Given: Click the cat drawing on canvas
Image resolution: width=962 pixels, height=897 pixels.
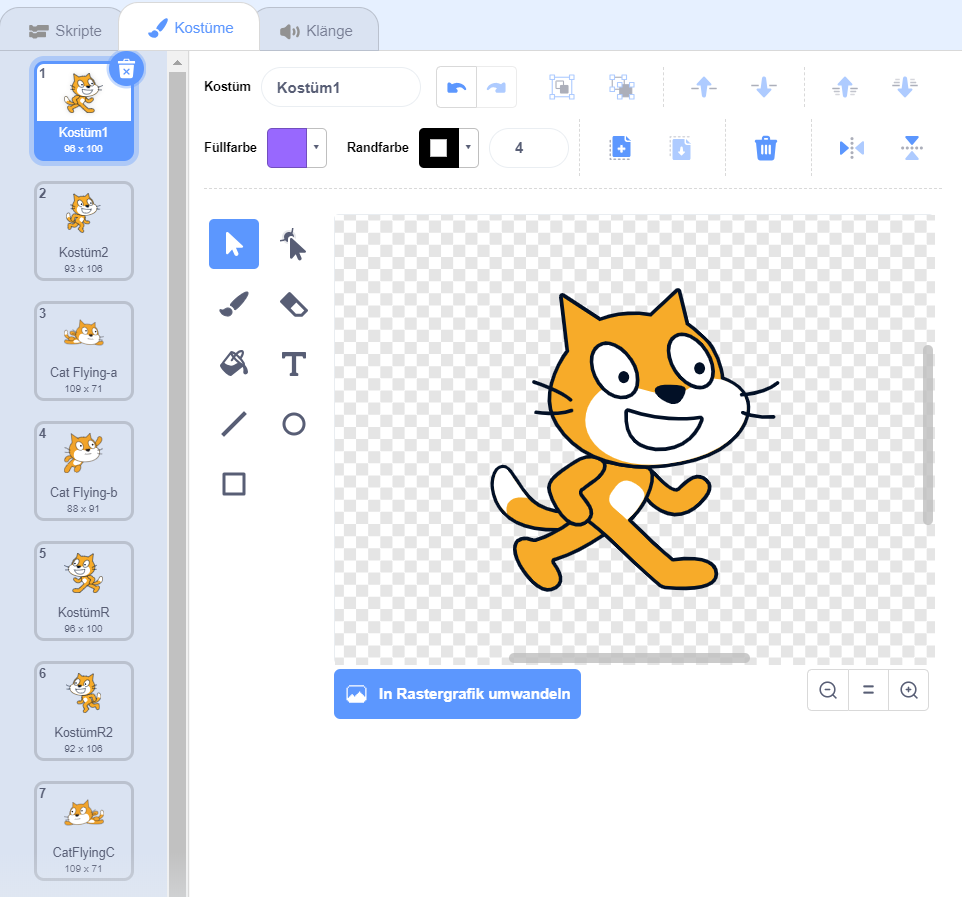Looking at the screenshot, I should click(x=633, y=439).
